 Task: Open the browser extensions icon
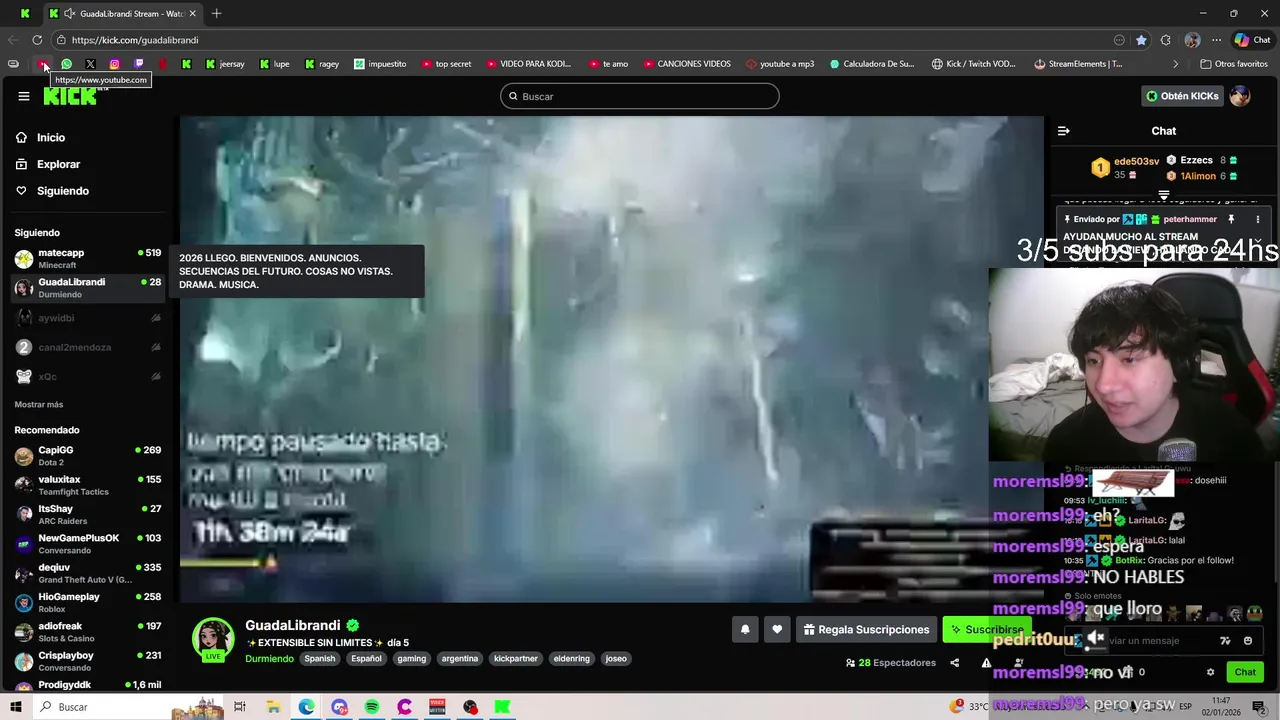point(1166,40)
